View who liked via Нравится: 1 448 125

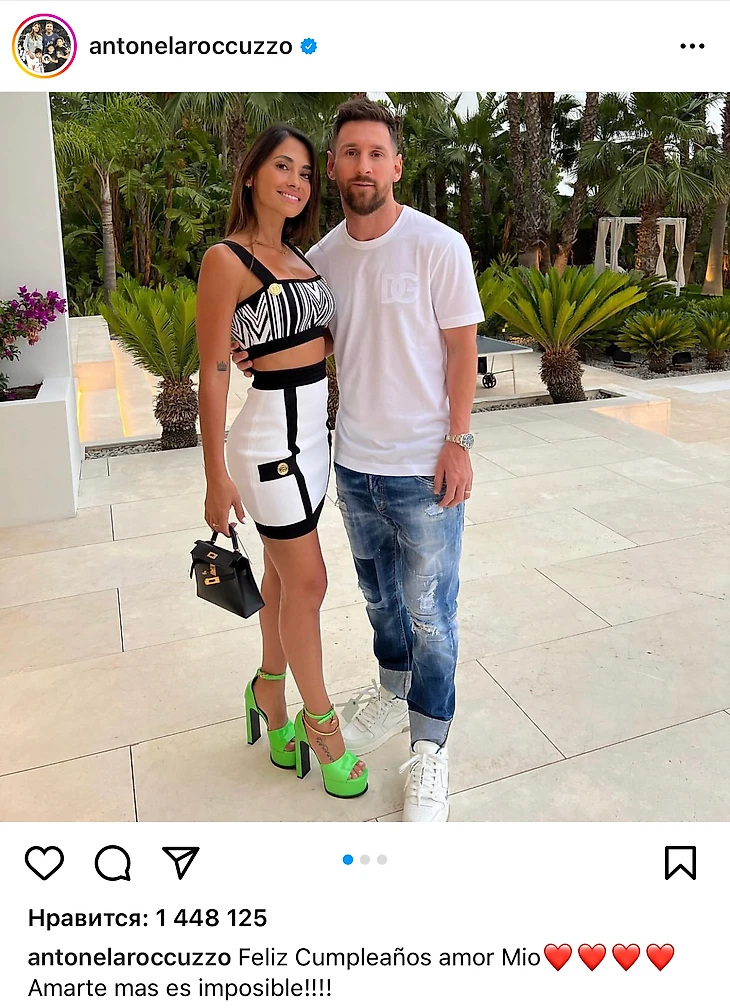coord(147,918)
